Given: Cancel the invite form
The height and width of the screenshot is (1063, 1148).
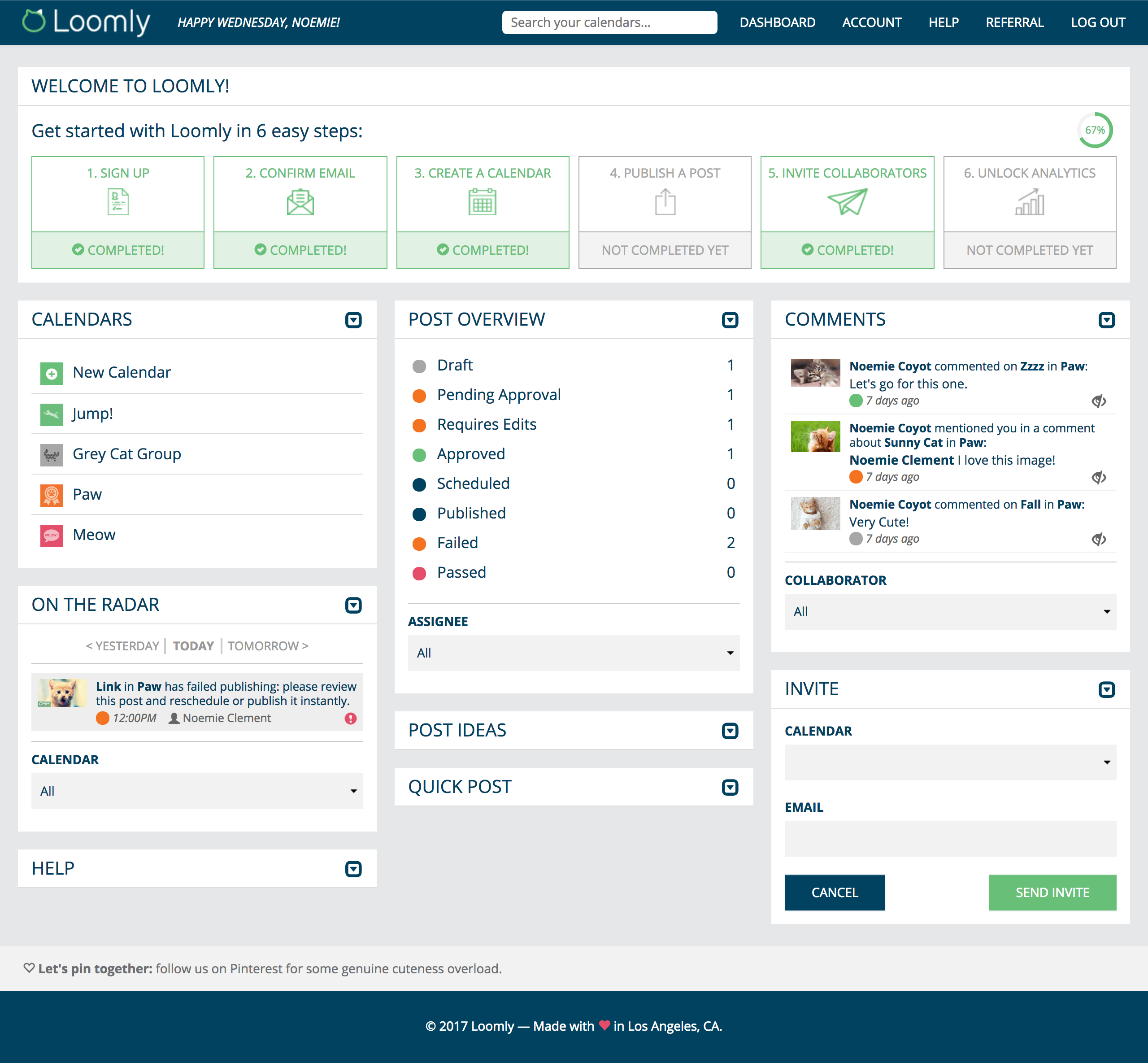Looking at the screenshot, I should [x=835, y=892].
